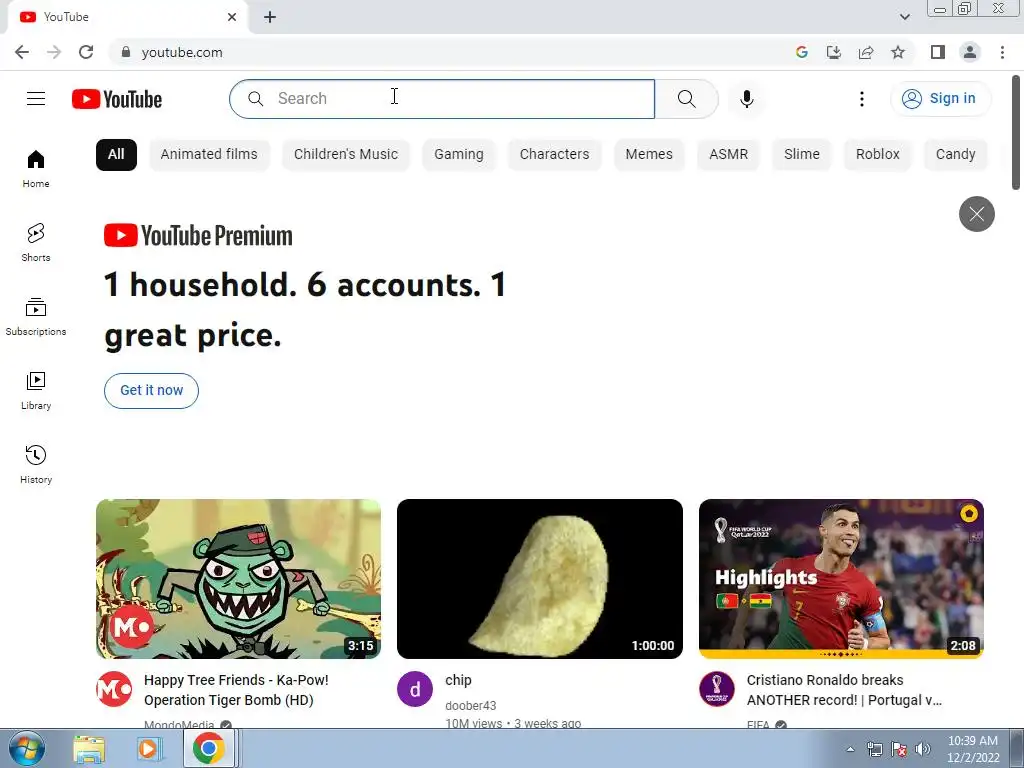Open the Windows Start menu
This screenshot has width=1024, height=768.
pyautogui.click(x=27, y=748)
